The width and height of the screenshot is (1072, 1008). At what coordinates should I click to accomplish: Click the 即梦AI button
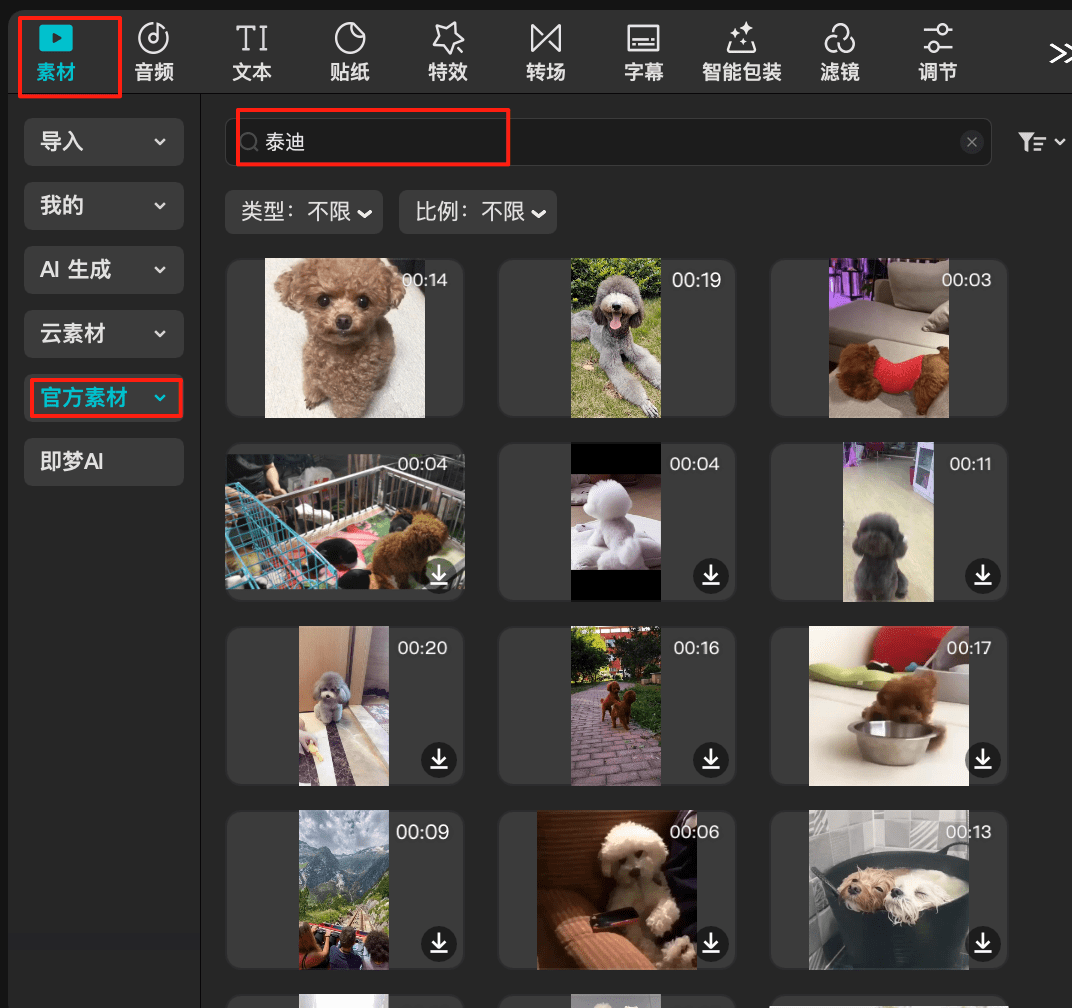pyautogui.click(x=104, y=462)
